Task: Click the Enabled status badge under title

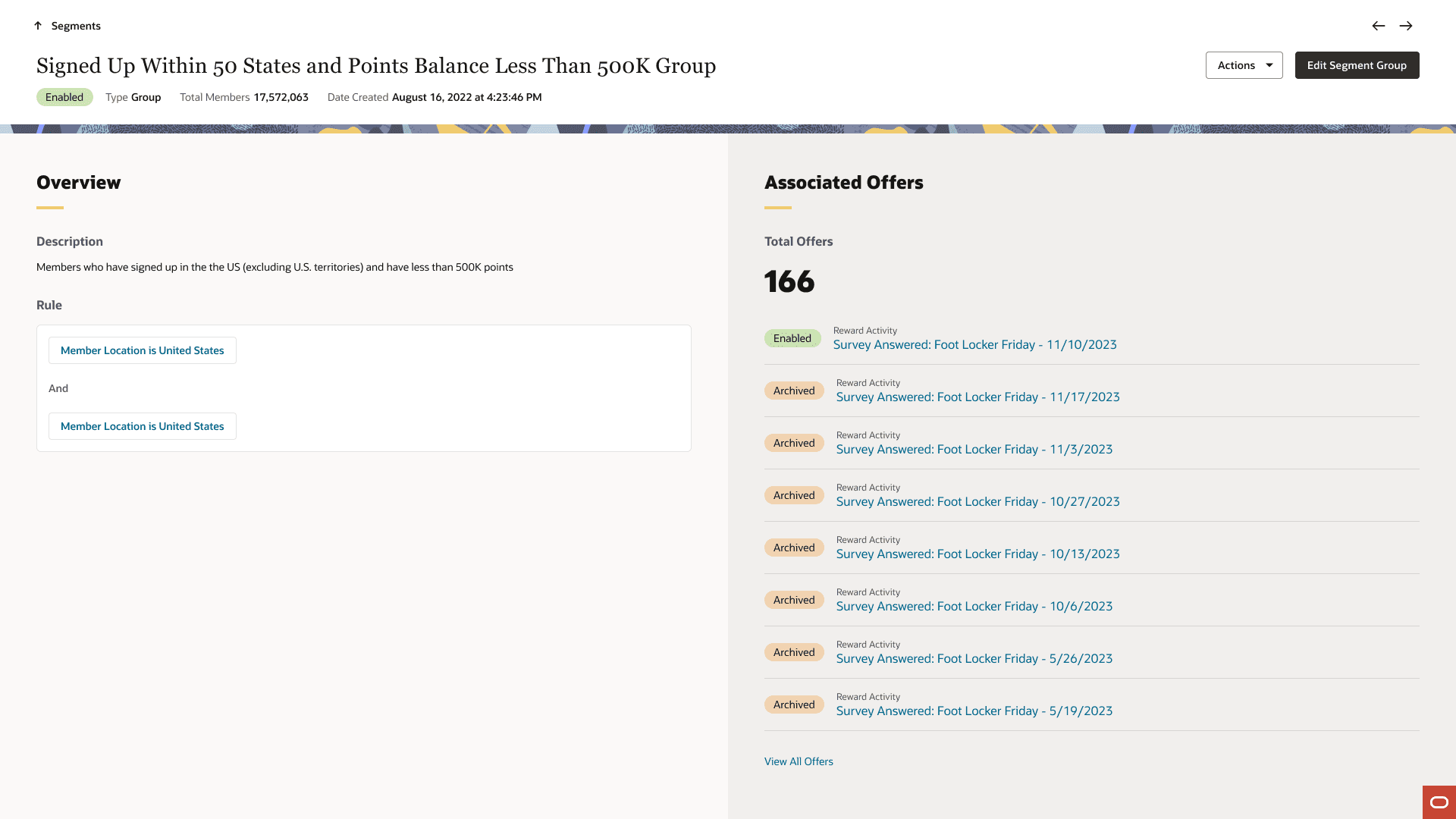Action: (x=64, y=97)
